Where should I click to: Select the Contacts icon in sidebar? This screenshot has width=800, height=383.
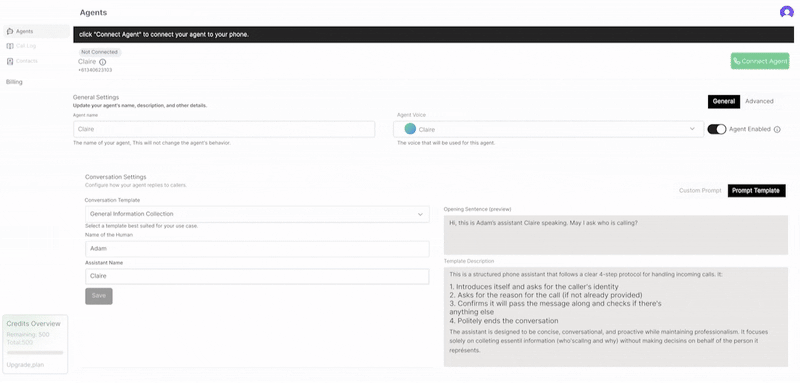[x=10, y=61]
